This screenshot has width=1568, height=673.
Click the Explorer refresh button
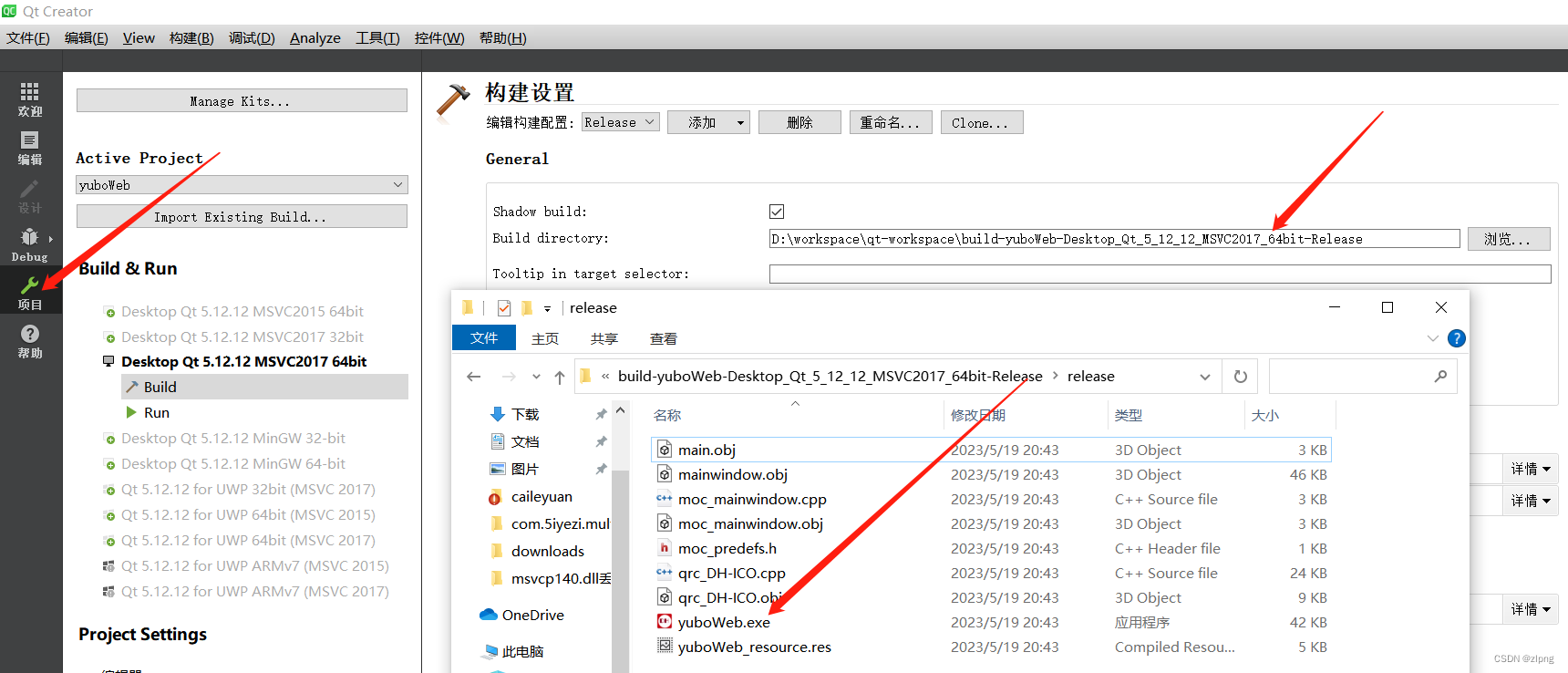coord(1240,377)
